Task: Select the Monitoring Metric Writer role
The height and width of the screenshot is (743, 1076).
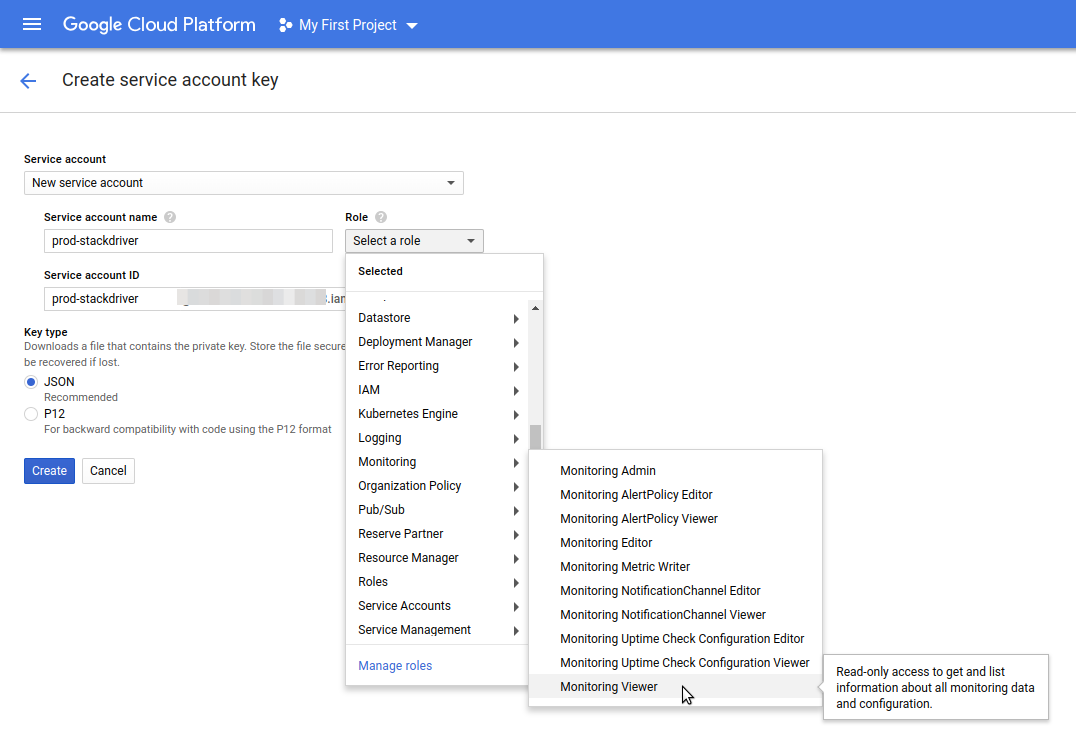Action: pyautogui.click(x=625, y=567)
